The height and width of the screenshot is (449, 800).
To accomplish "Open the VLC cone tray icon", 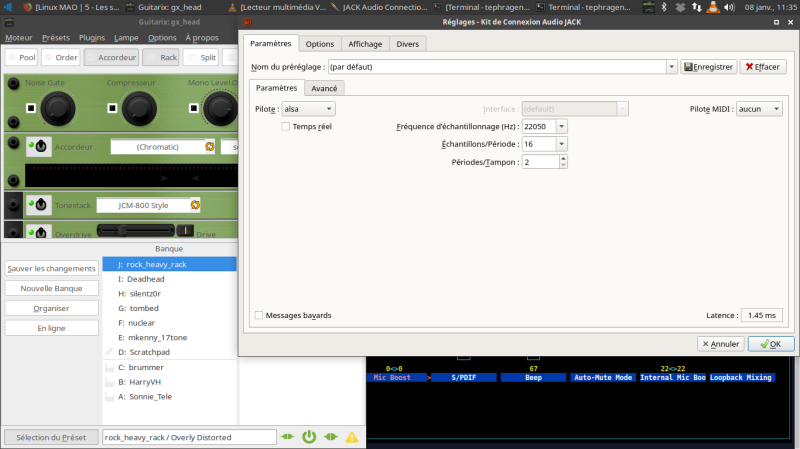I will click(713, 7).
